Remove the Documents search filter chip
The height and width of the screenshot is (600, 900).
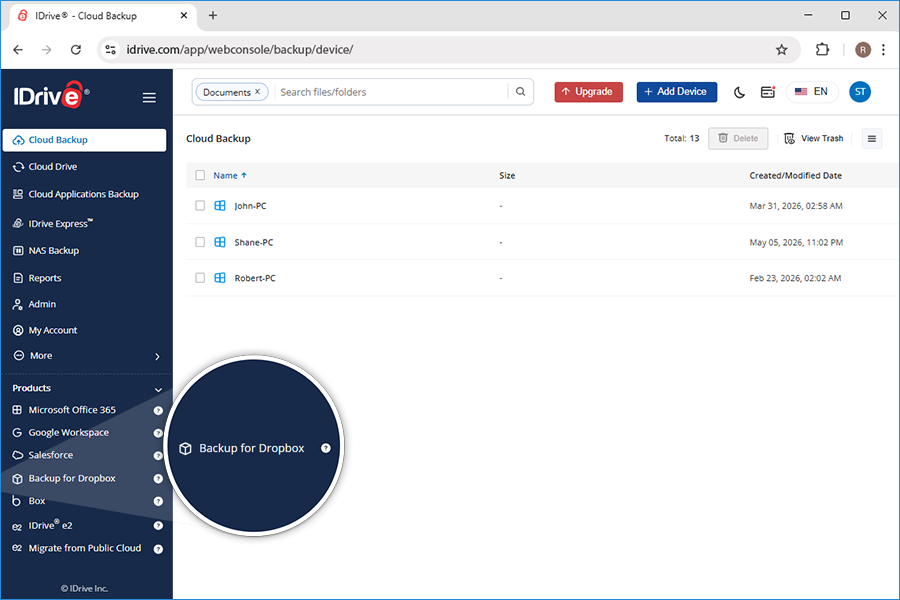(258, 91)
